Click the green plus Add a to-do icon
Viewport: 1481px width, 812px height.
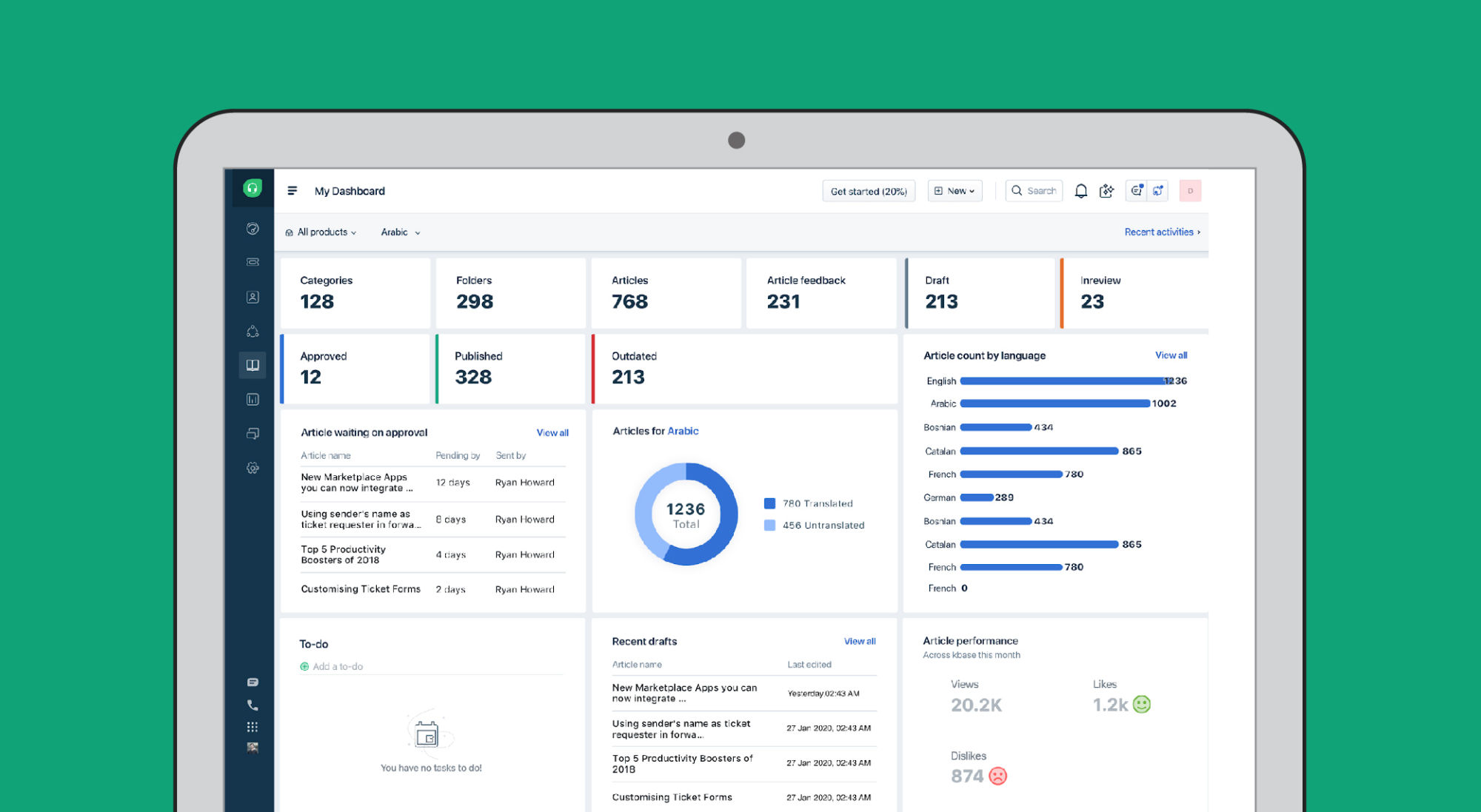[304, 667]
